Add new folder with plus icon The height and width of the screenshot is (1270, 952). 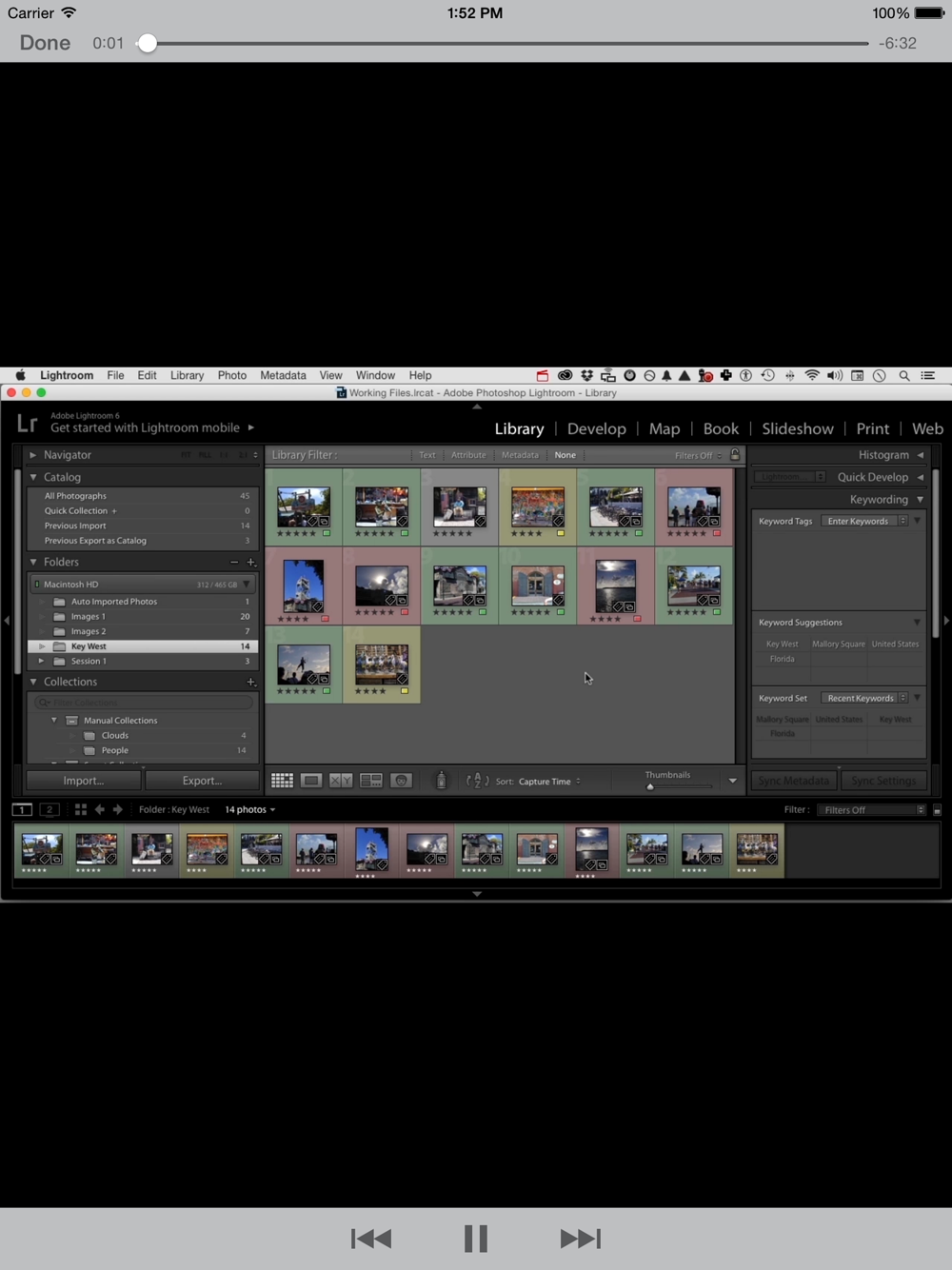click(x=251, y=562)
